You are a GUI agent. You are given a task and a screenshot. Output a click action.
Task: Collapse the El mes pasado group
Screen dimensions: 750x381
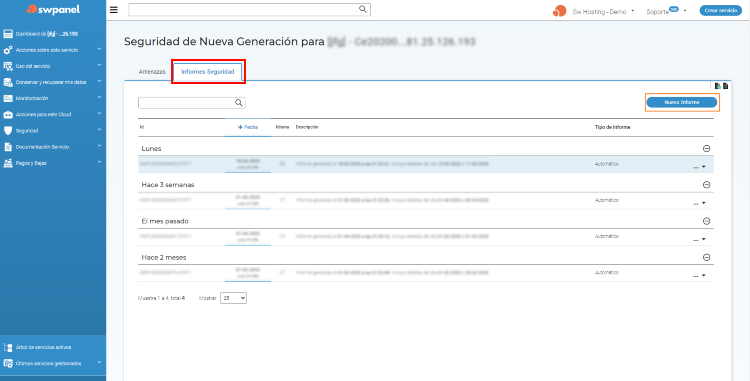tap(706, 221)
